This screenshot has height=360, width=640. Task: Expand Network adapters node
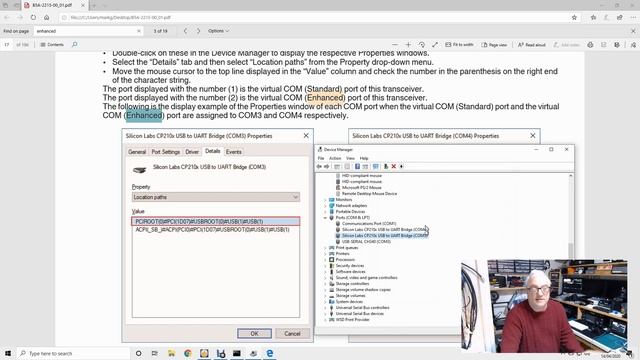pyautogui.click(x=325, y=206)
